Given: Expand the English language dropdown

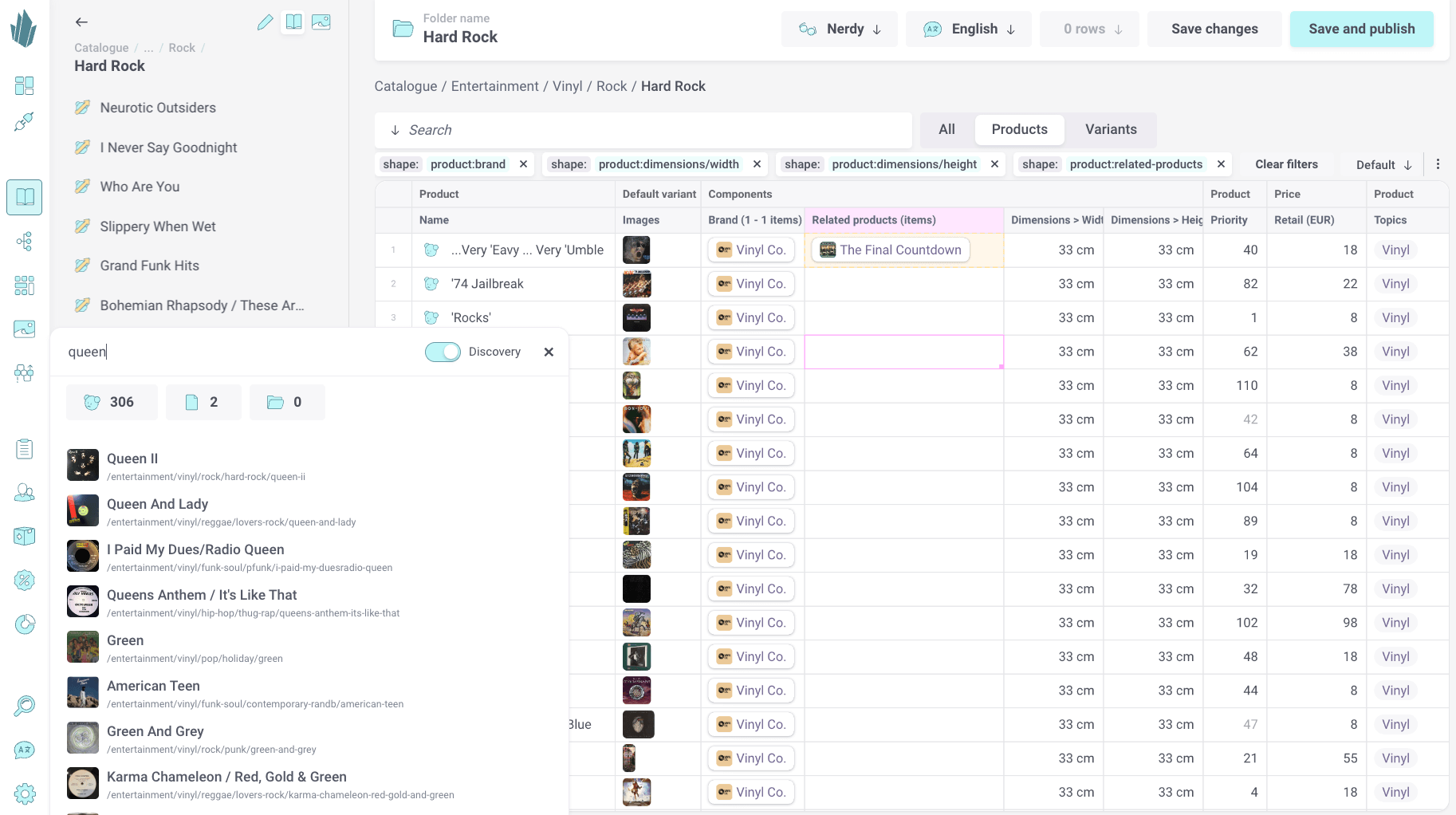Looking at the screenshot, I should [x=969, y=30].
